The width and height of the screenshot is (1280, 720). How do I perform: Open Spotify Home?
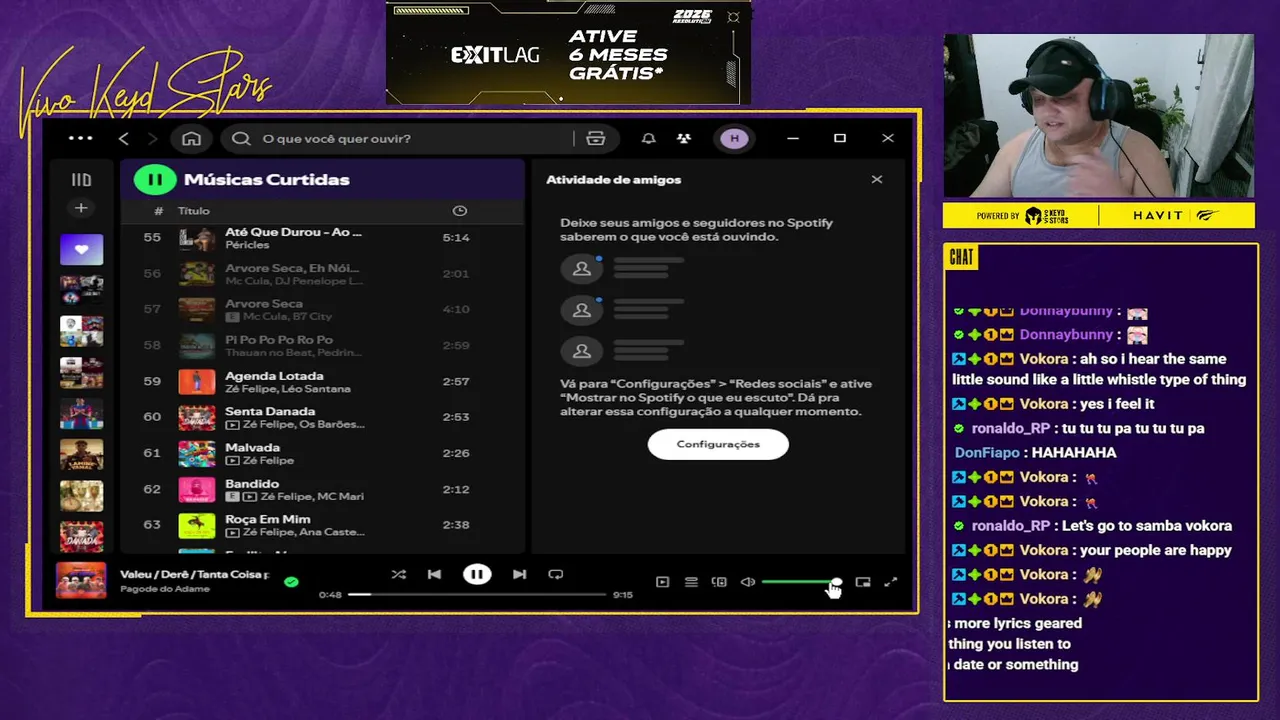click(192, 138)
